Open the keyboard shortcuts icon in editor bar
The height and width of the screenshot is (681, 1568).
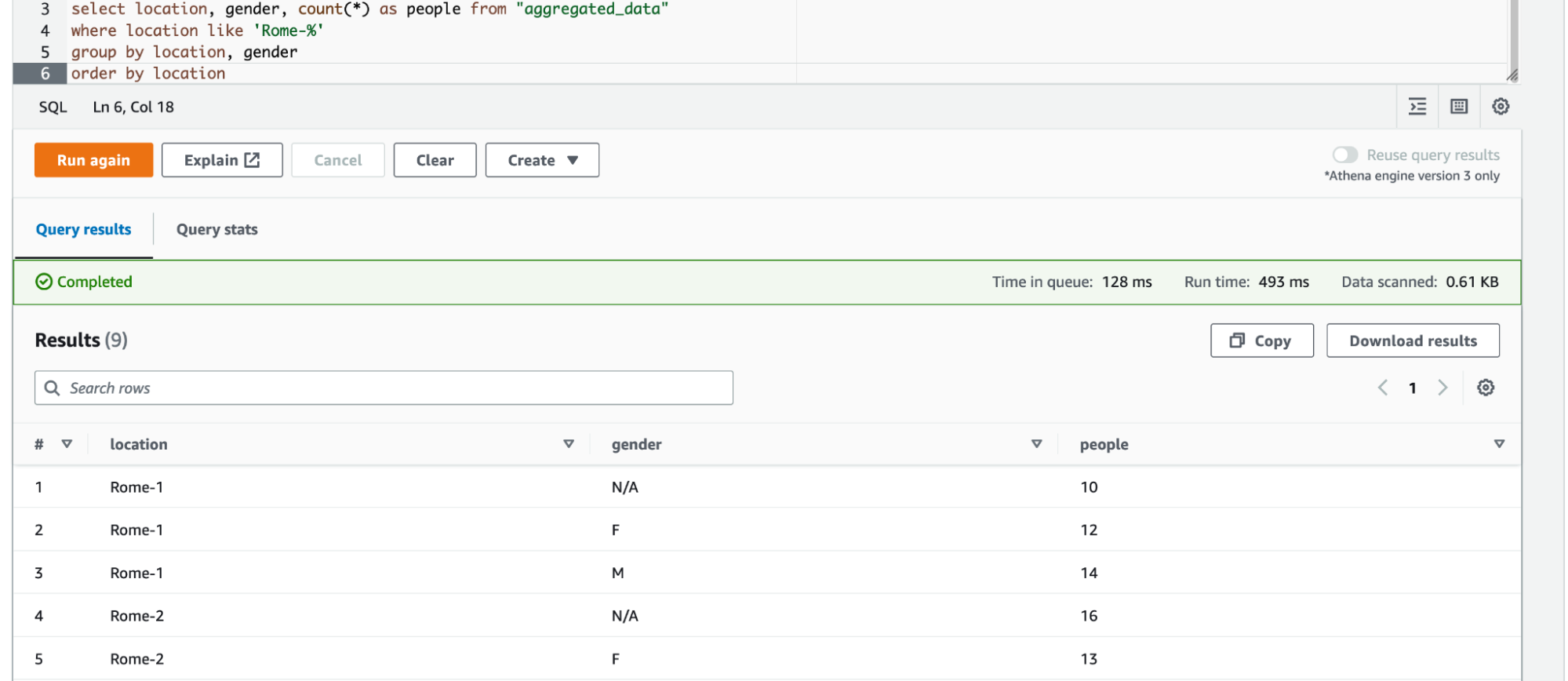coord(1458,107)
